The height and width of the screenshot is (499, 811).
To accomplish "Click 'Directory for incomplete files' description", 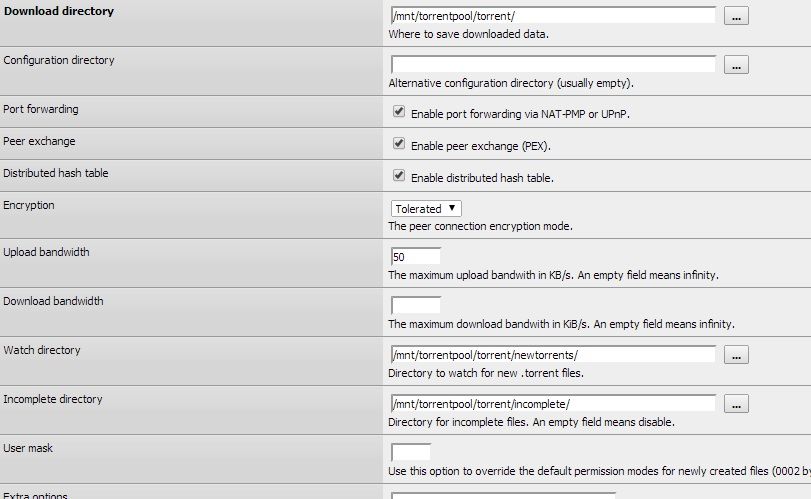I will tap(532, 422).
